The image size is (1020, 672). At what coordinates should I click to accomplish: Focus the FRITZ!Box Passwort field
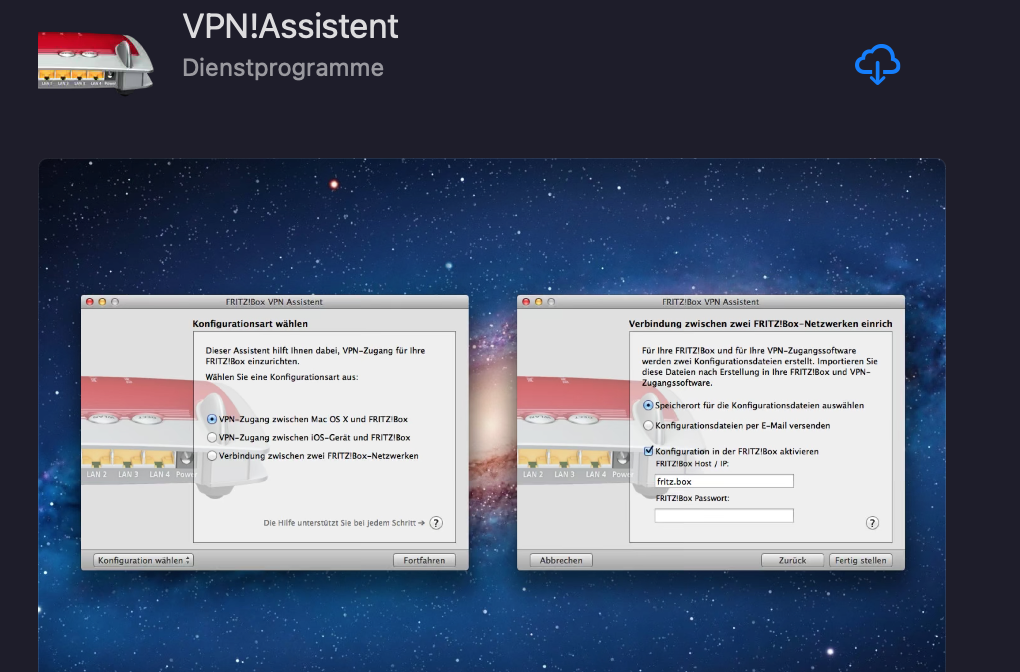point(724,516)
